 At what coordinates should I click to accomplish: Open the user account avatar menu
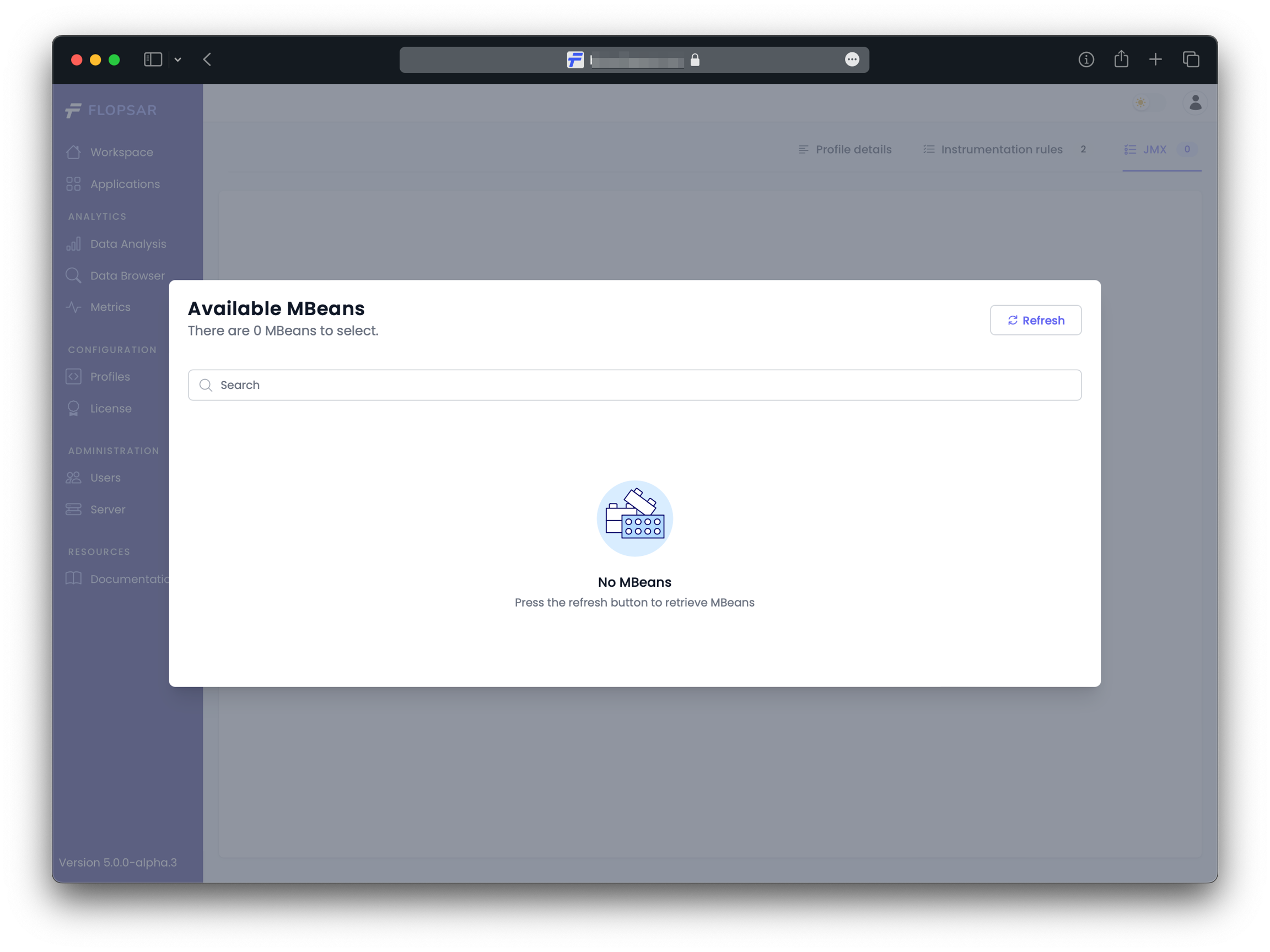[1195, 102]
